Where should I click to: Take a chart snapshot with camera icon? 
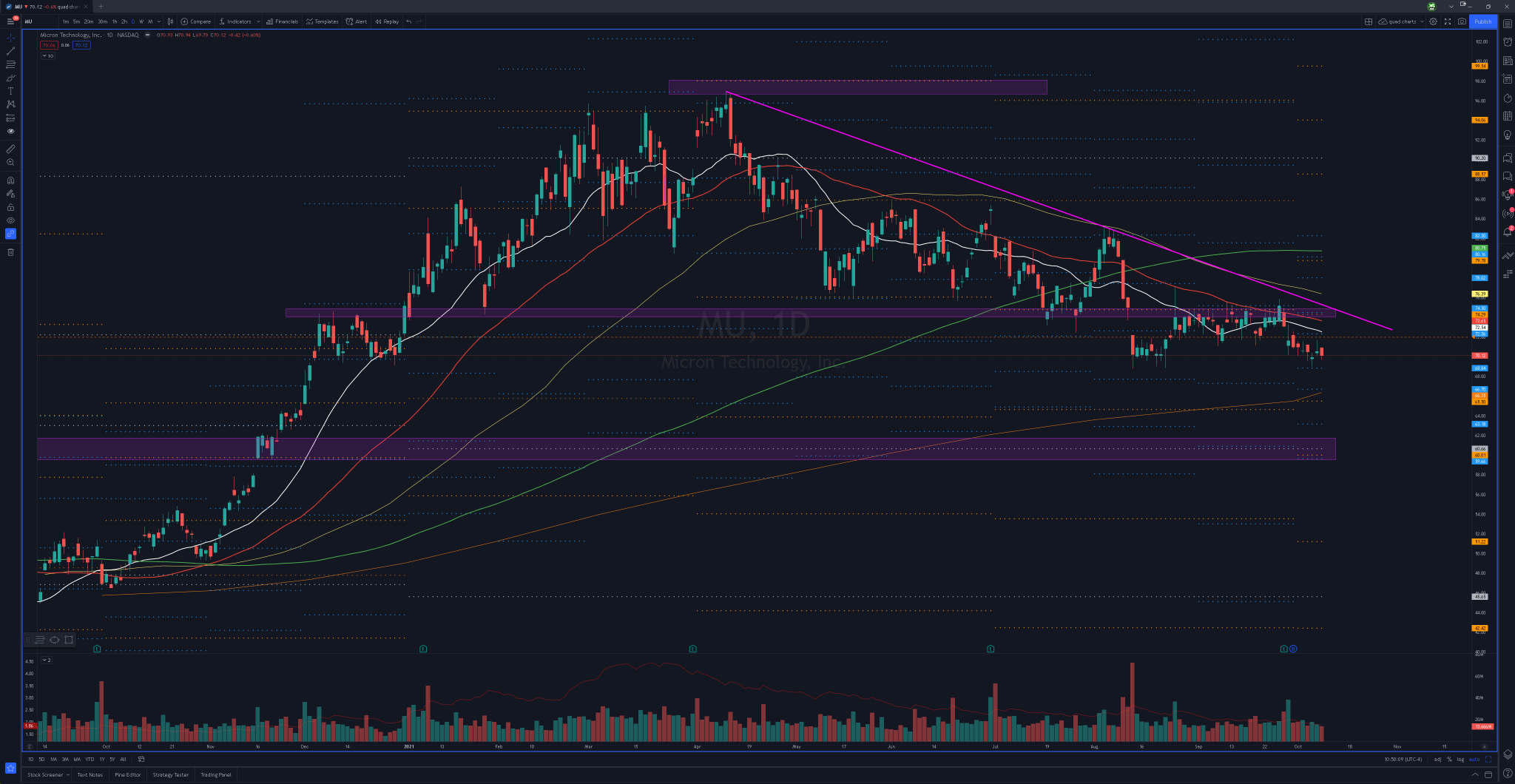1462,21
